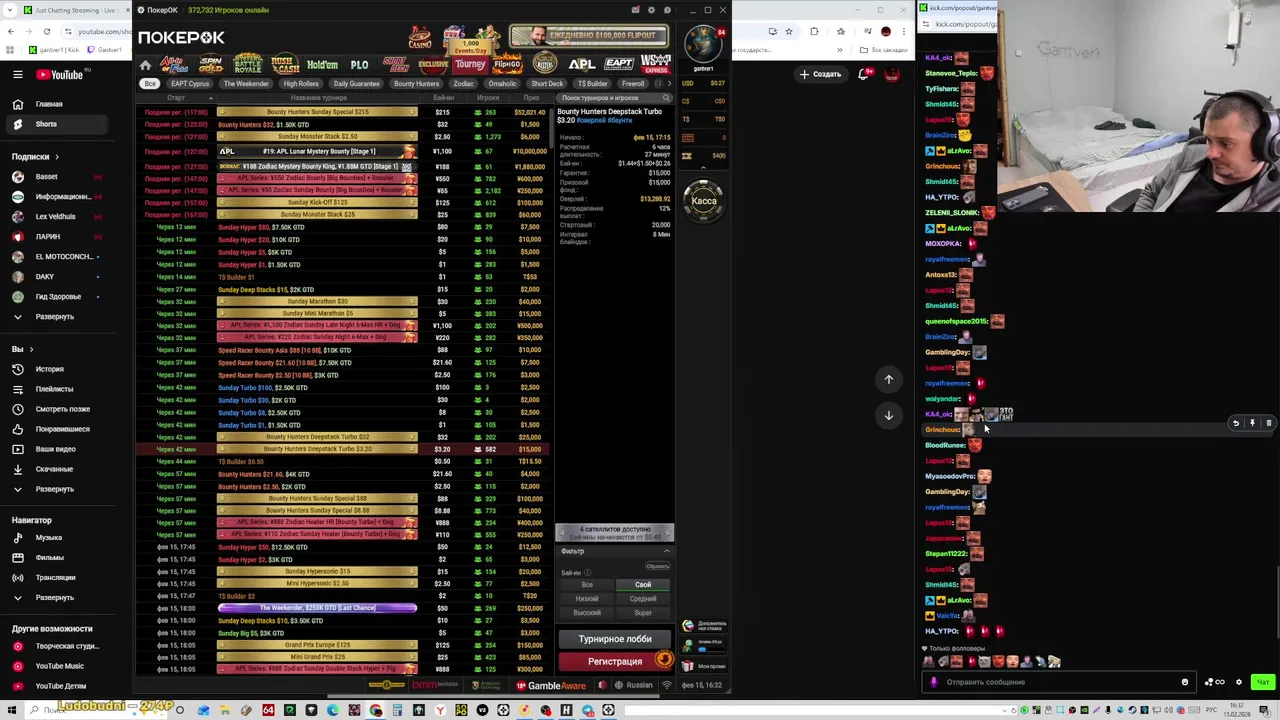Open Yandex browser in the taskbar
Image resolution: width=1280 pixels, height=720 pixels.
click(440, 710)
